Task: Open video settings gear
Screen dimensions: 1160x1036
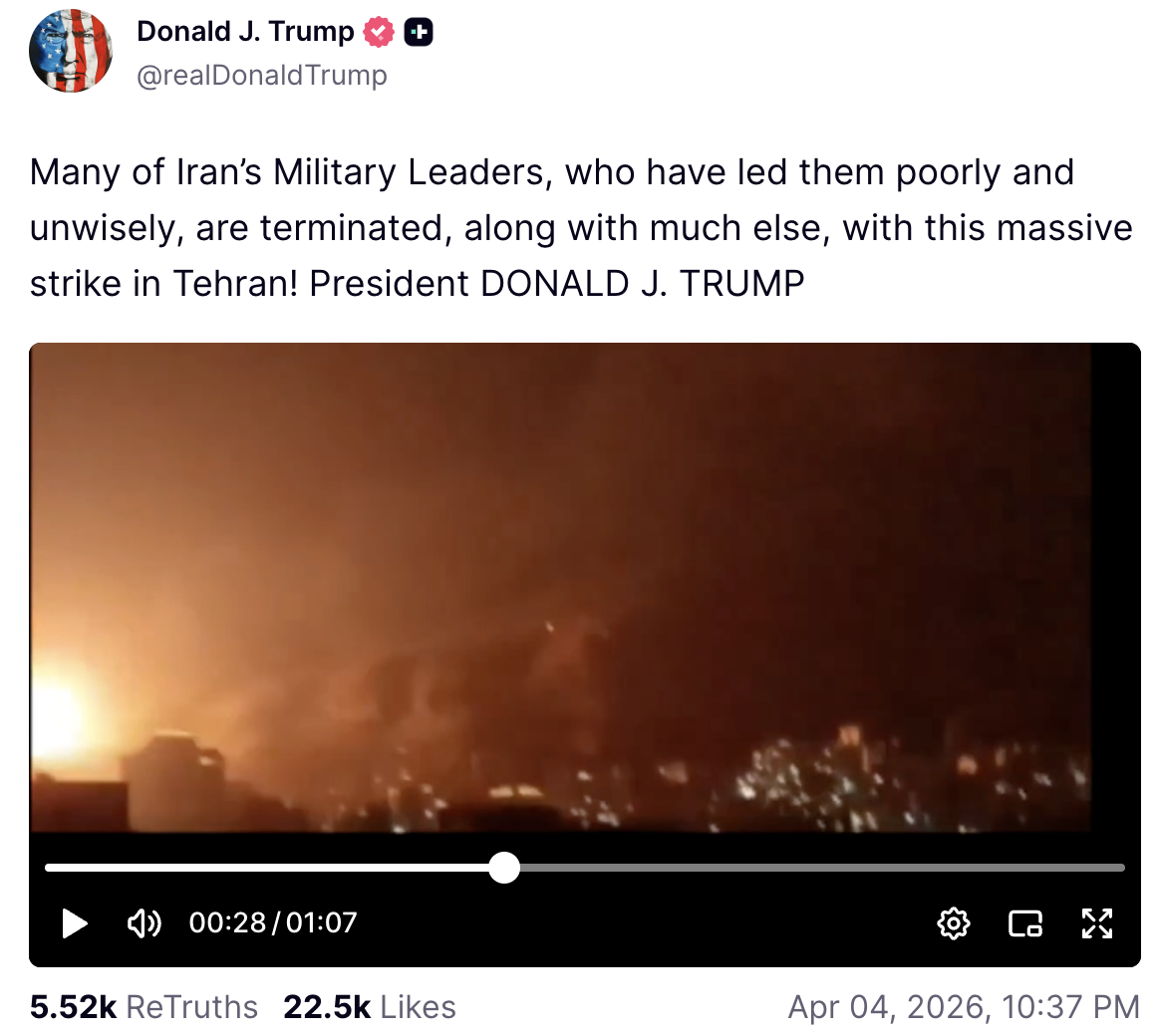Action: coord(954,923)
